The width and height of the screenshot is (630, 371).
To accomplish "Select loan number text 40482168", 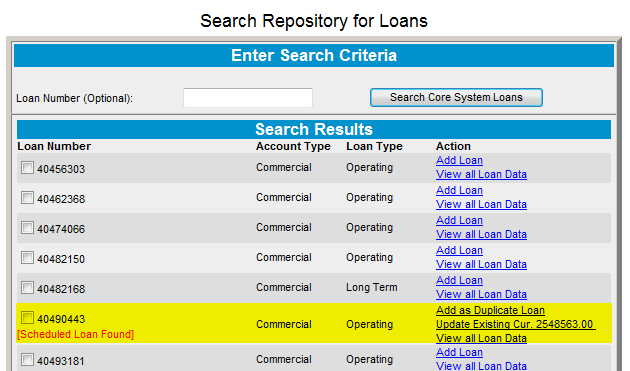I will coord(61,289).
